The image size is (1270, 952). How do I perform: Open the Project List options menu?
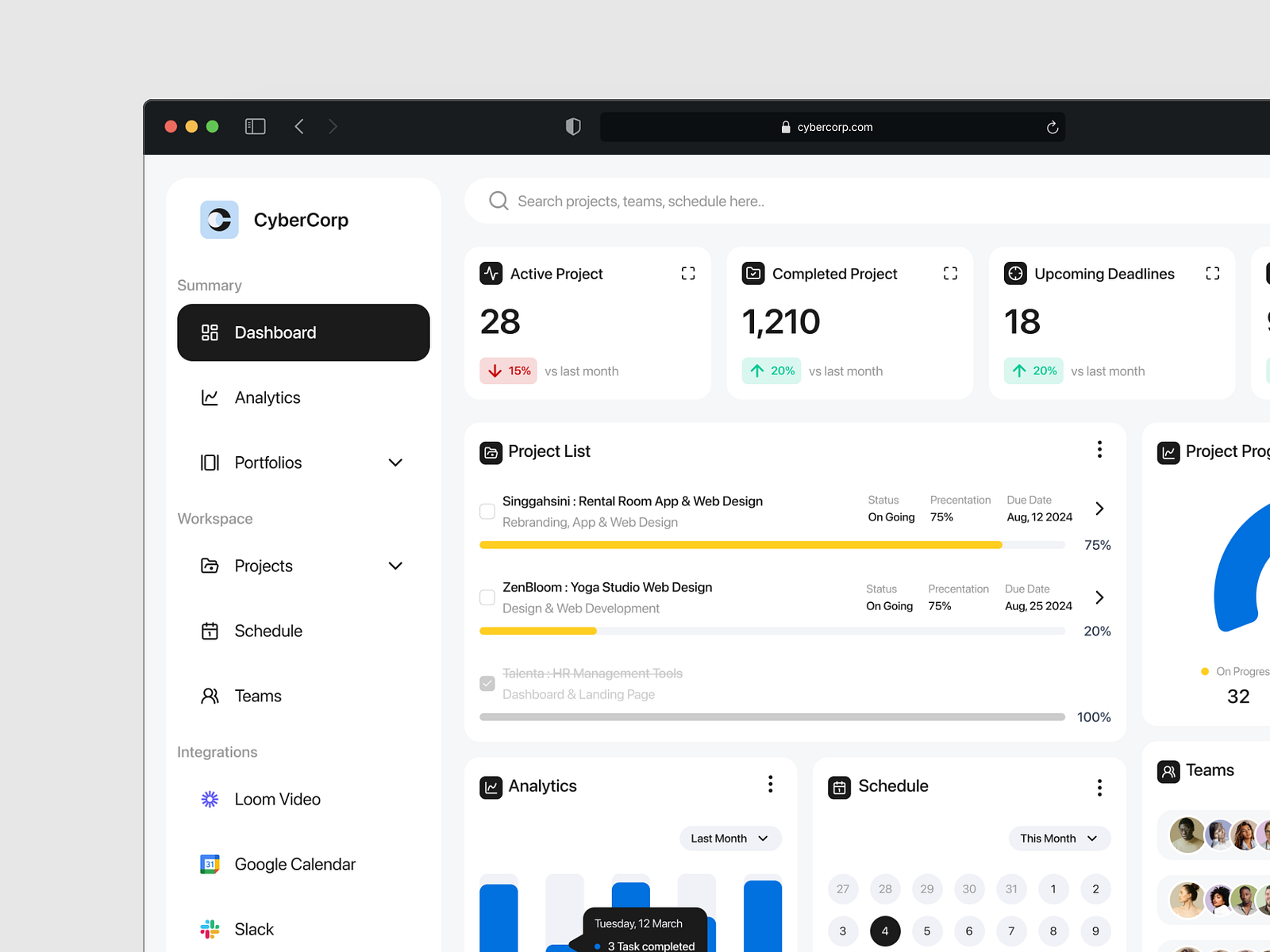point(1099,449)
